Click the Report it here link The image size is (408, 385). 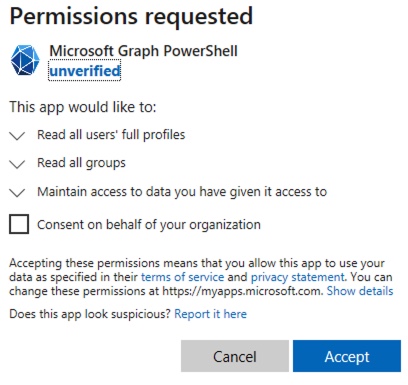click(x=210, y=314)
